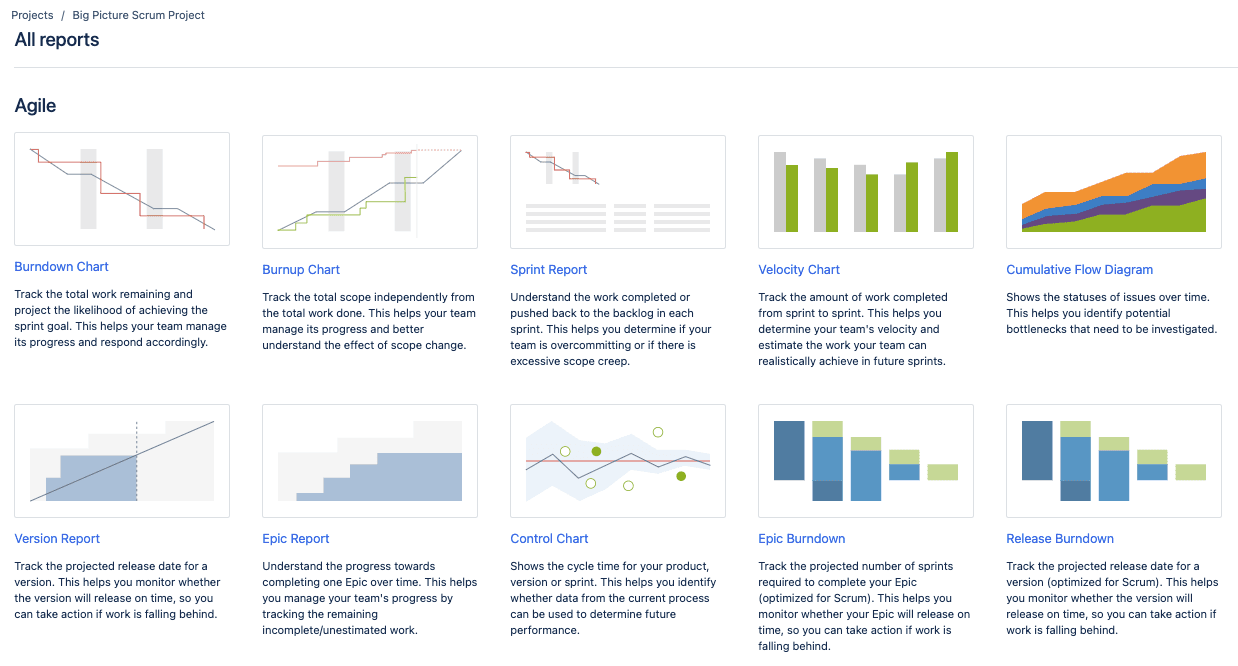
Task: Select the Sprint Report preview thumbnail
Action: pyautogui.click(x=617, y=191)
